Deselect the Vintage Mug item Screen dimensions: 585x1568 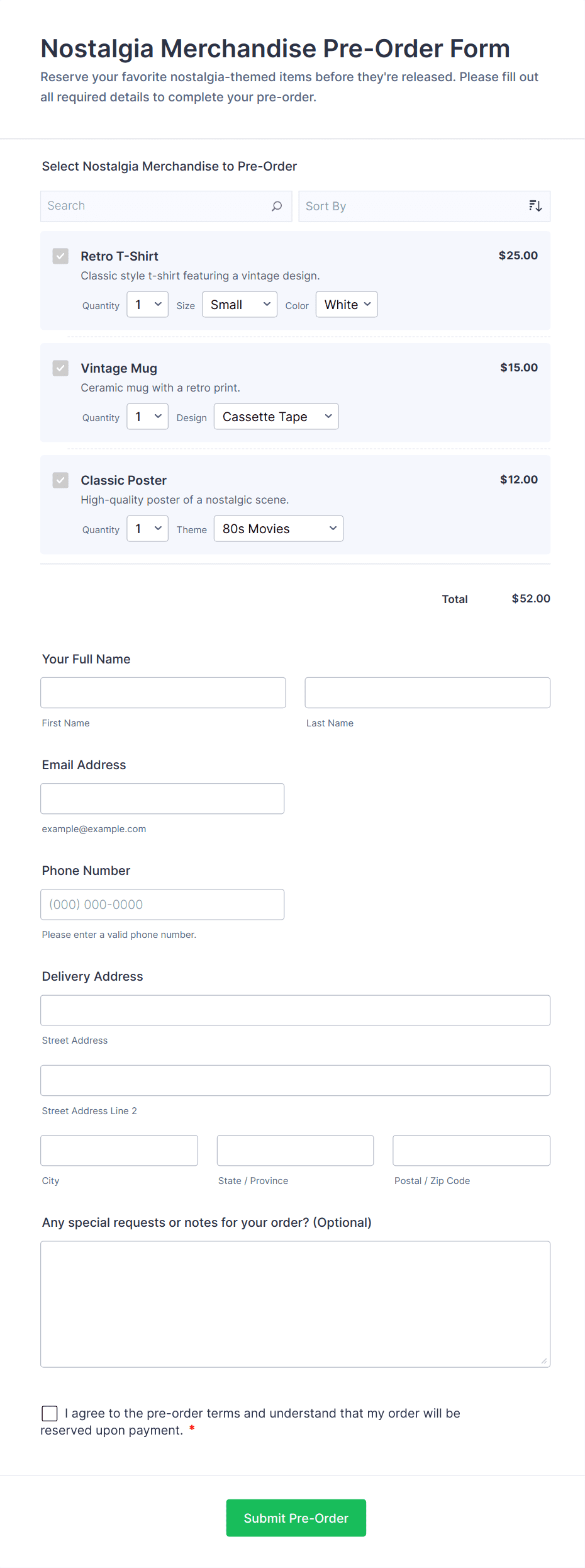(60, 368)
